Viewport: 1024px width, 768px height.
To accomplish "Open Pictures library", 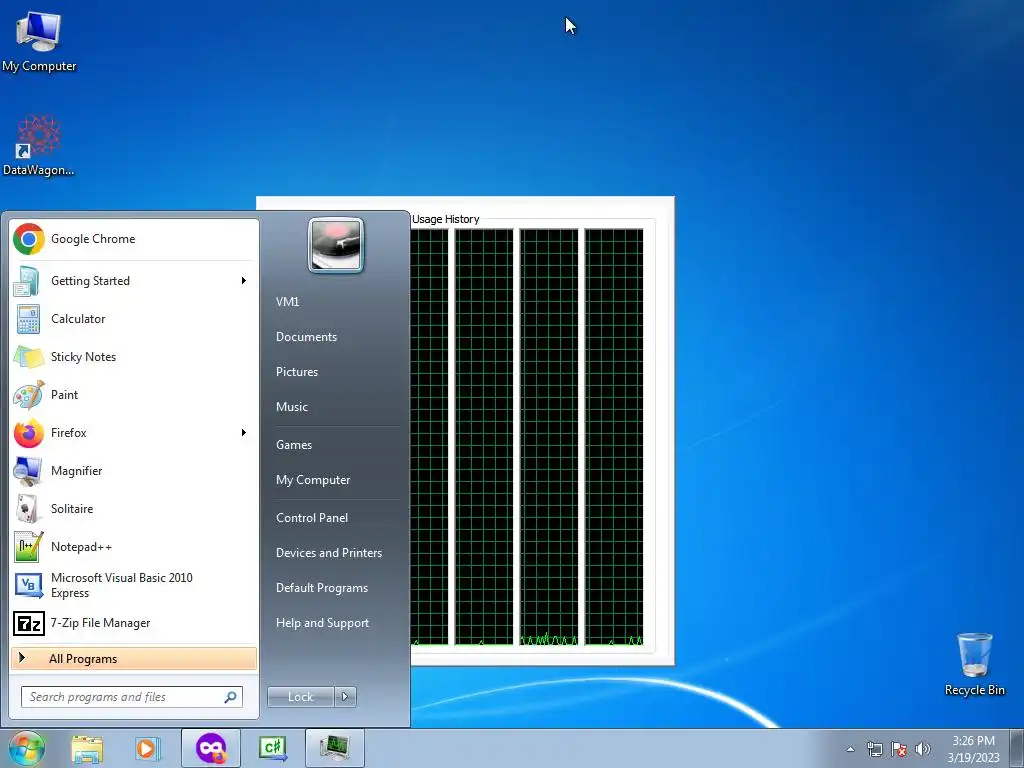I will (x=296, y=372).
